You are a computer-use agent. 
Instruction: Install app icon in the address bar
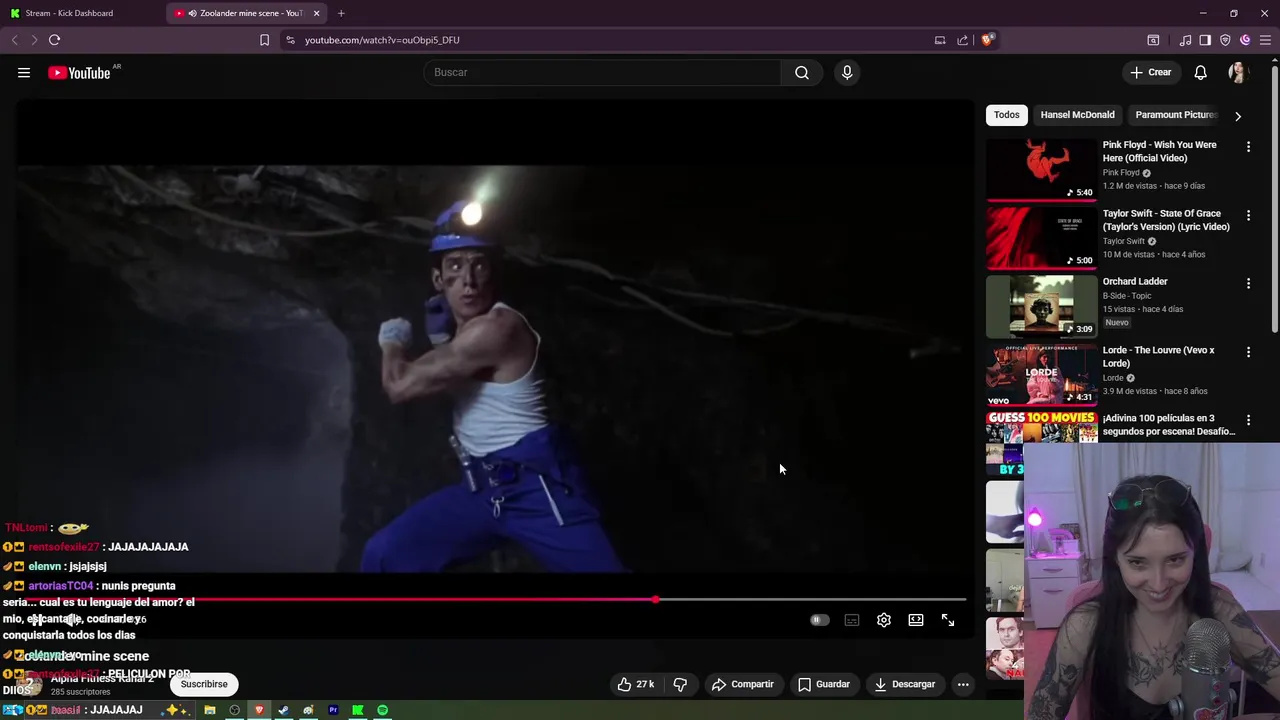click(940, 40)
